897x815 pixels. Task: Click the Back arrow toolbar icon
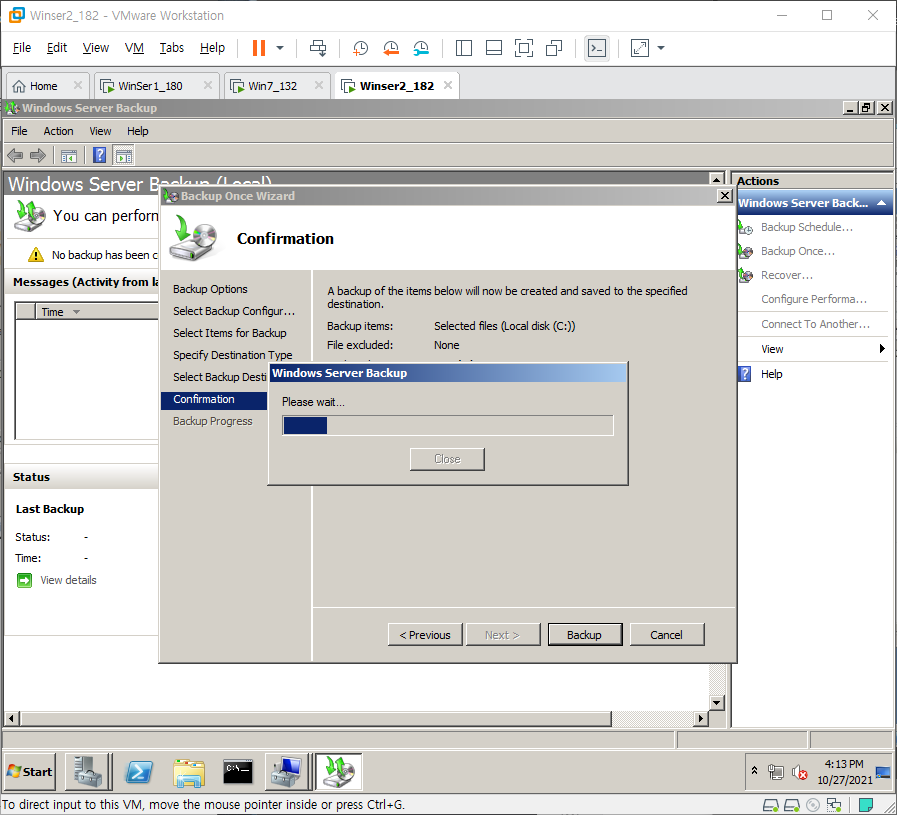pyautogui.click(x=15, y=155)
